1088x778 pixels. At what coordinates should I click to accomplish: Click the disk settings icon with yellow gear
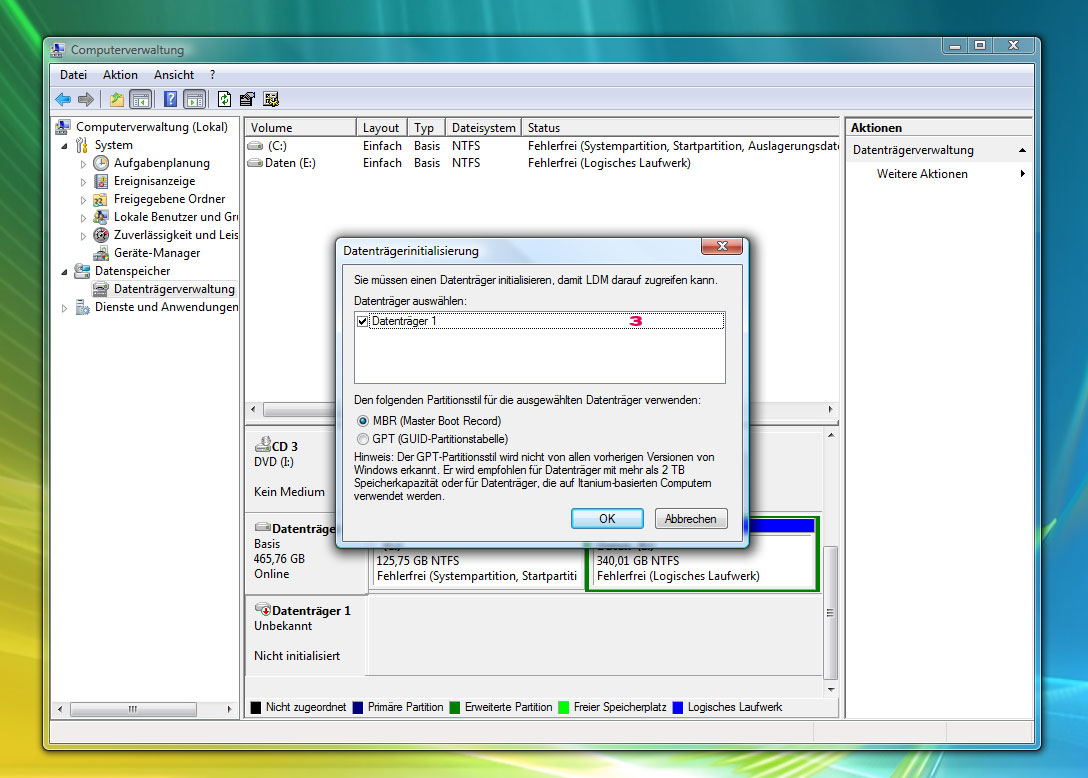pos(271,99)
